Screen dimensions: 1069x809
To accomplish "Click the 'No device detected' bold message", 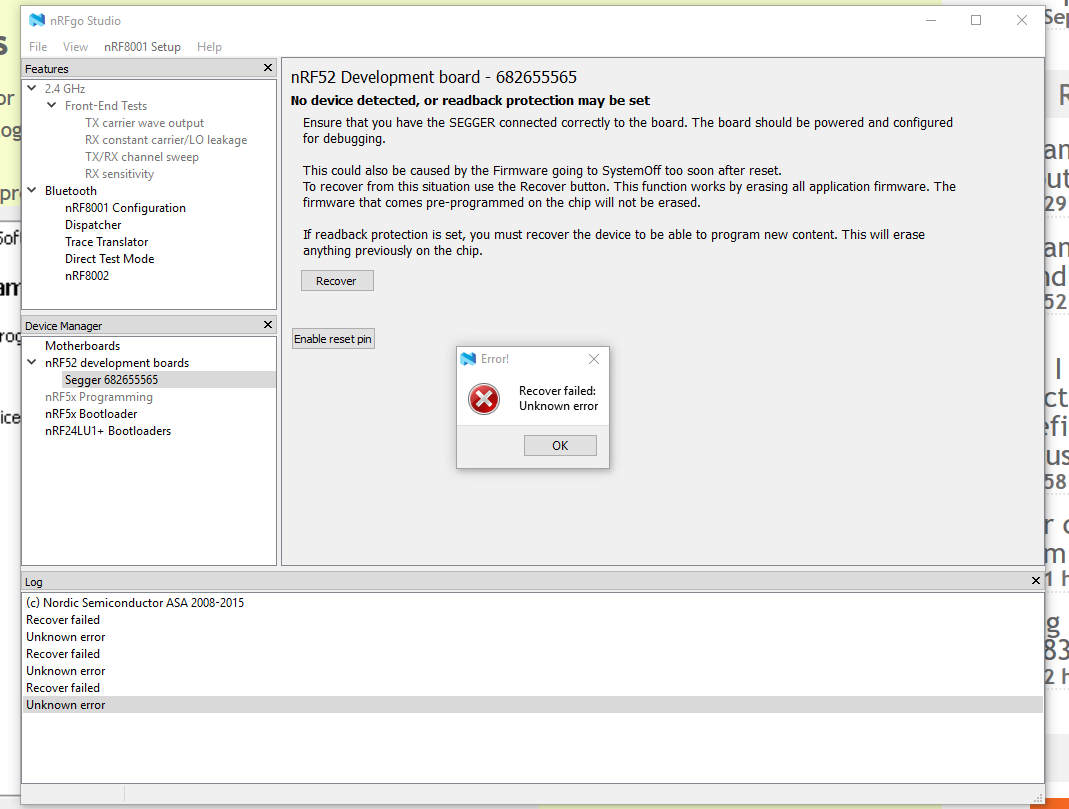I will (x=470, y=101).
